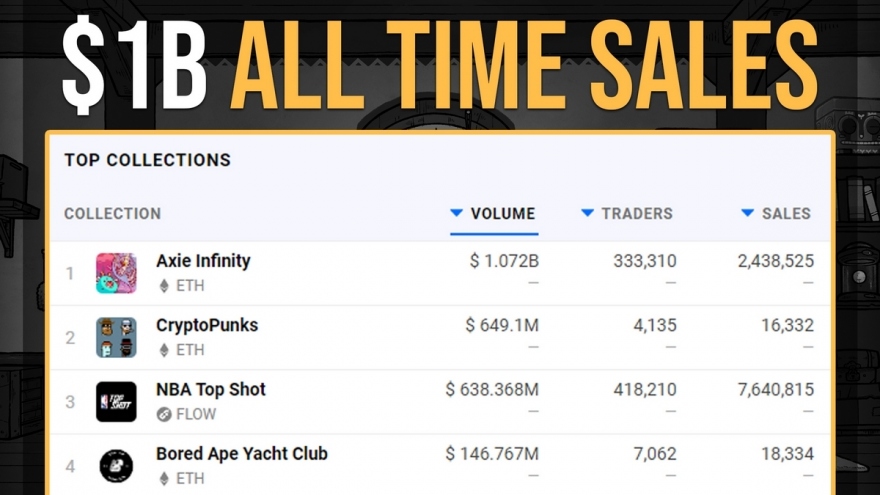Sort by the TRADERS column arrow

pyautogui.click(x=587, y=213)
